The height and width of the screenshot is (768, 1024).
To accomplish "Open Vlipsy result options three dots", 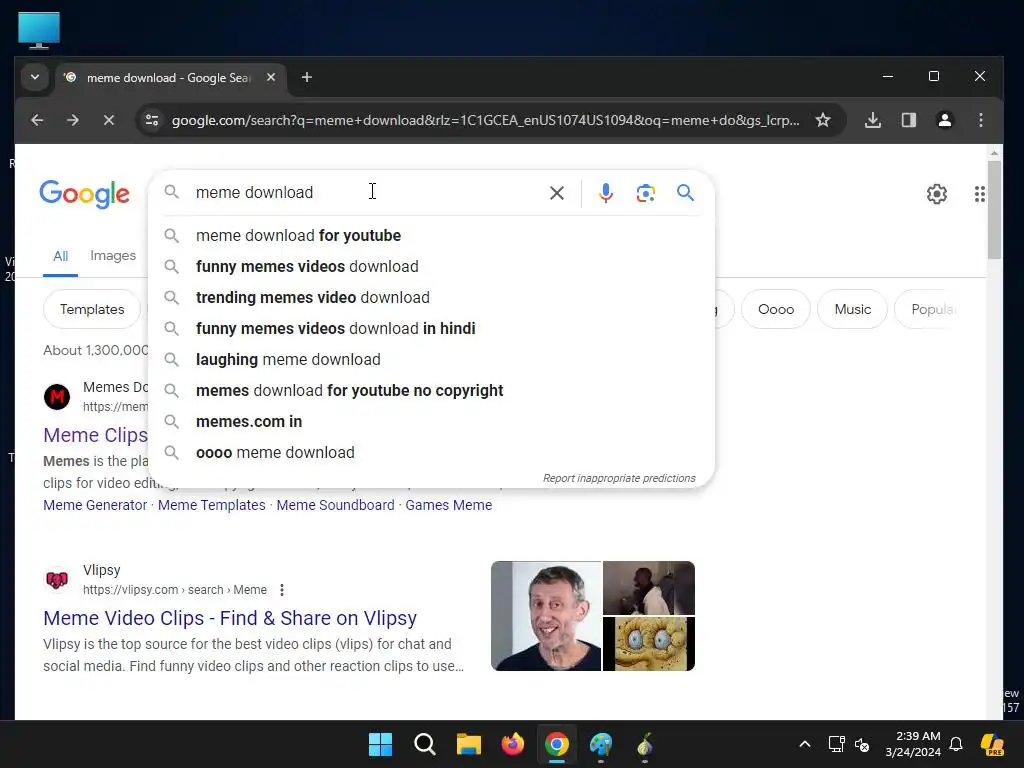I will click(281, 590).
